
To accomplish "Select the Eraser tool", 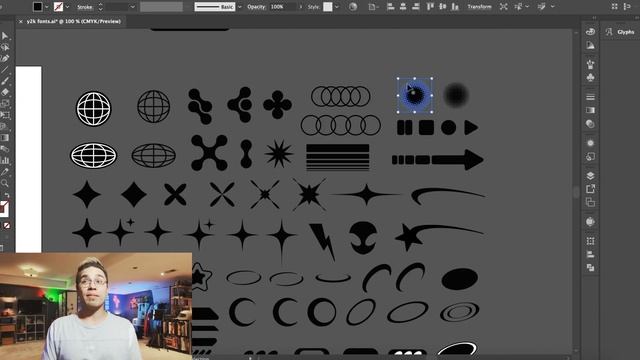I will [4, 92].
